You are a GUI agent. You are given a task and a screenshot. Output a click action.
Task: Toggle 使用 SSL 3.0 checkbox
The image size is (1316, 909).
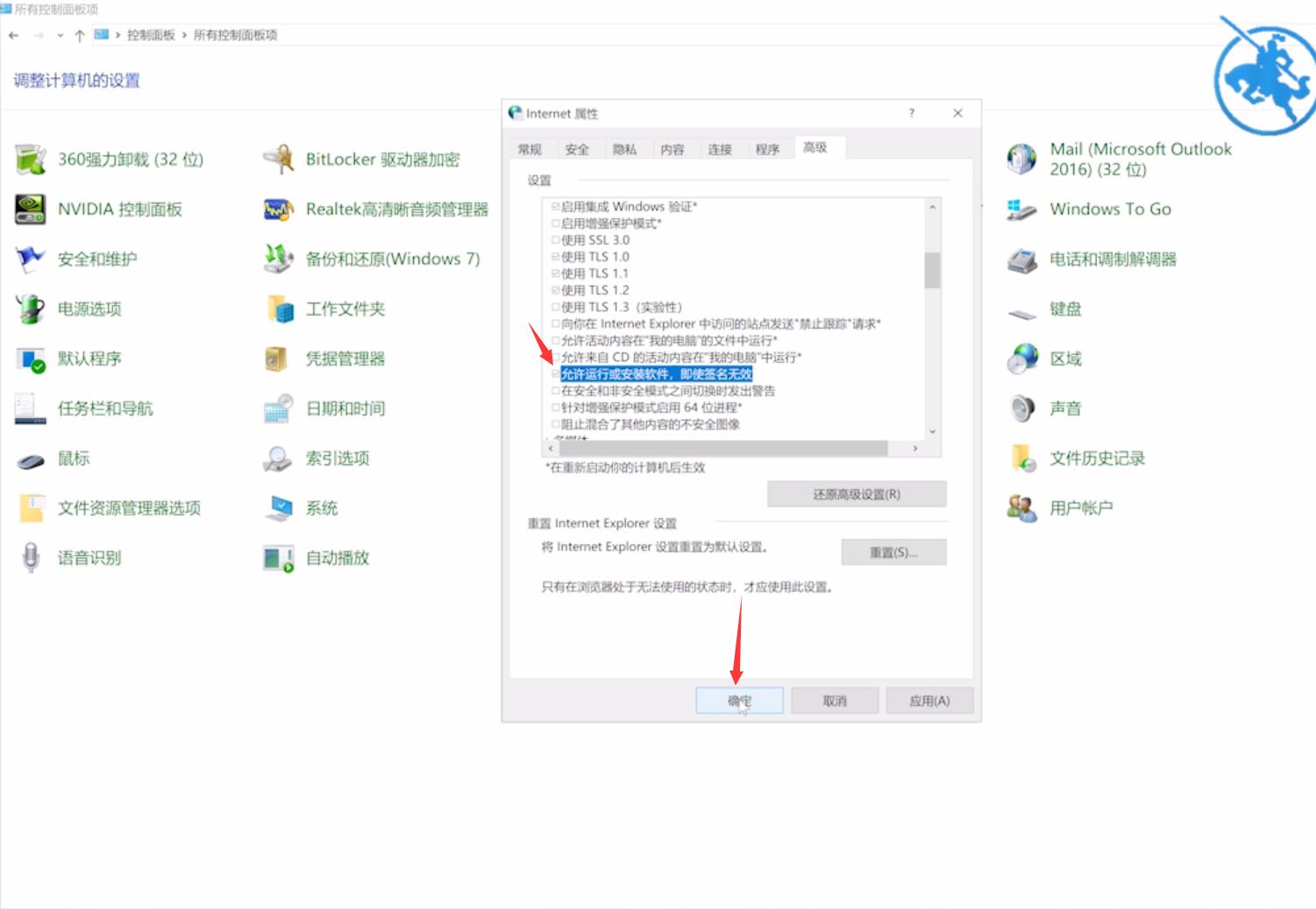point(555,240)
